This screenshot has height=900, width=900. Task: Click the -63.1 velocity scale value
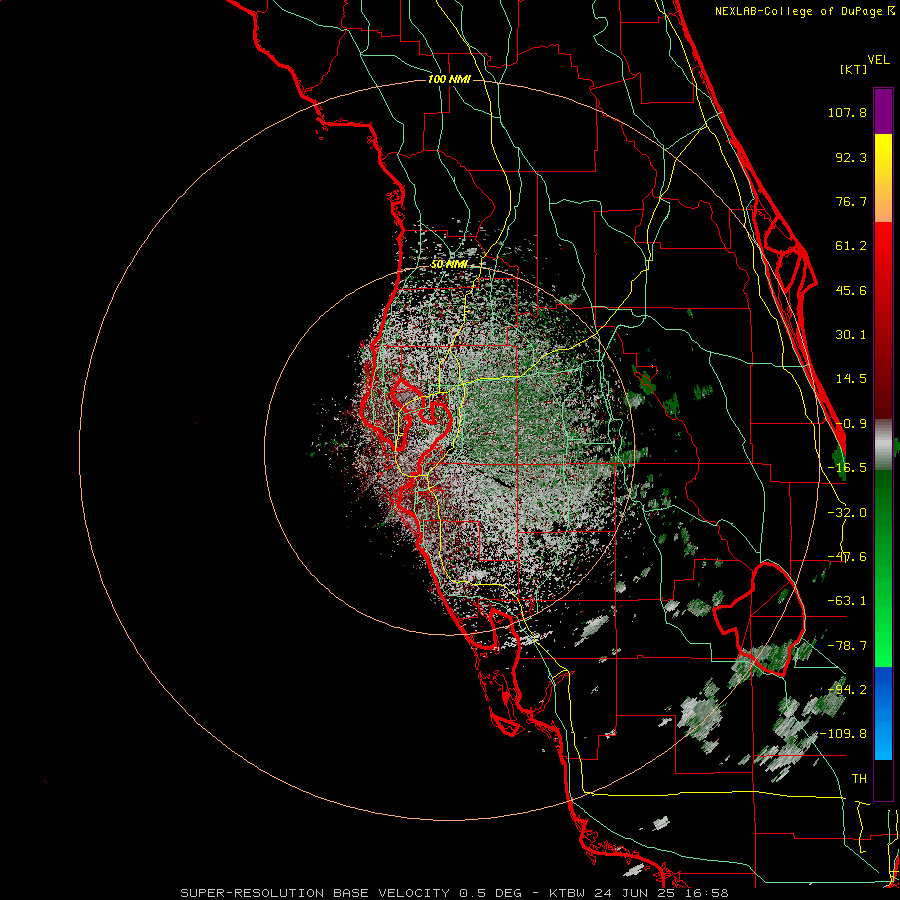coord(847,601)
